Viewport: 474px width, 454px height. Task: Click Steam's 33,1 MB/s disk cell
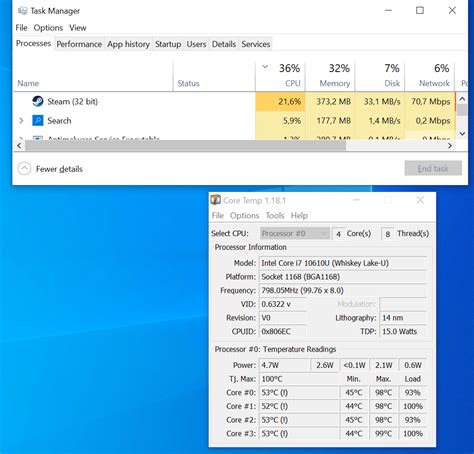380,101
